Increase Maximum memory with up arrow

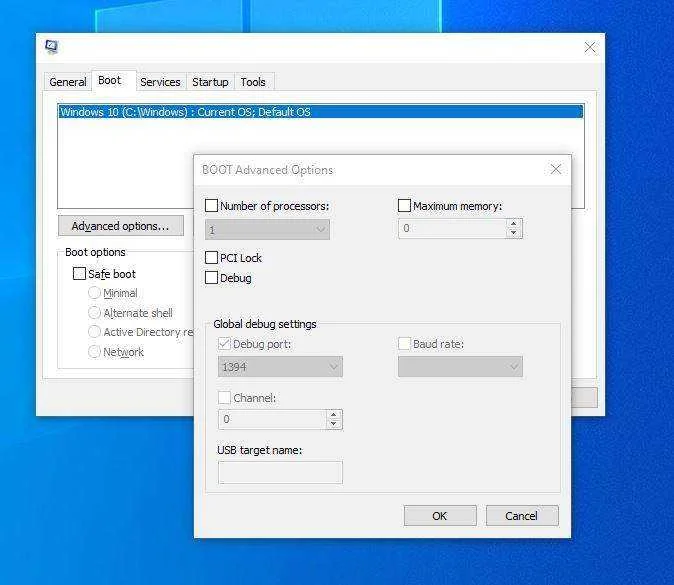click(x=514, y=224)
